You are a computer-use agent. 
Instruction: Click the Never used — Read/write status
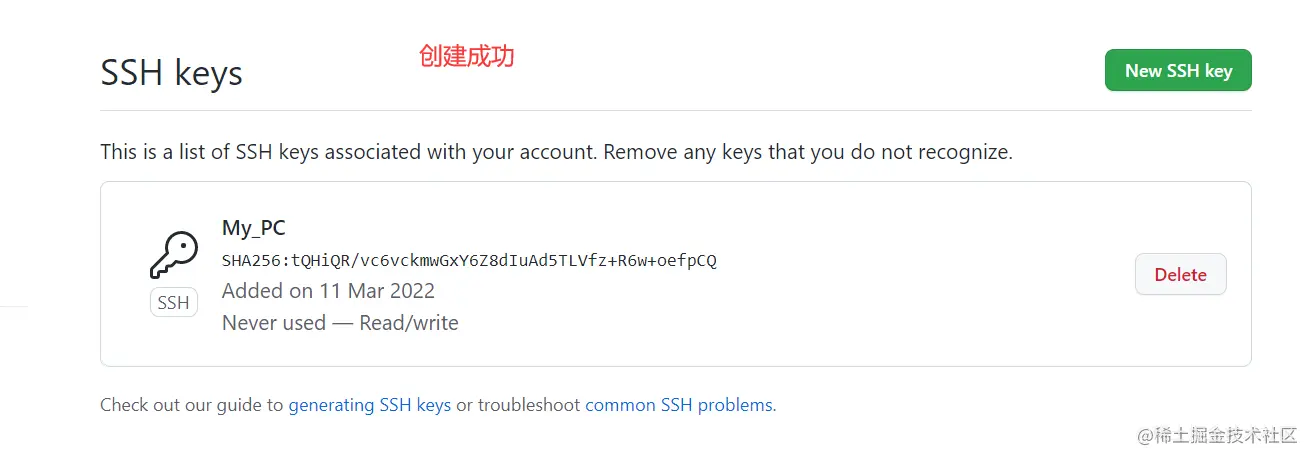[340, 323]
